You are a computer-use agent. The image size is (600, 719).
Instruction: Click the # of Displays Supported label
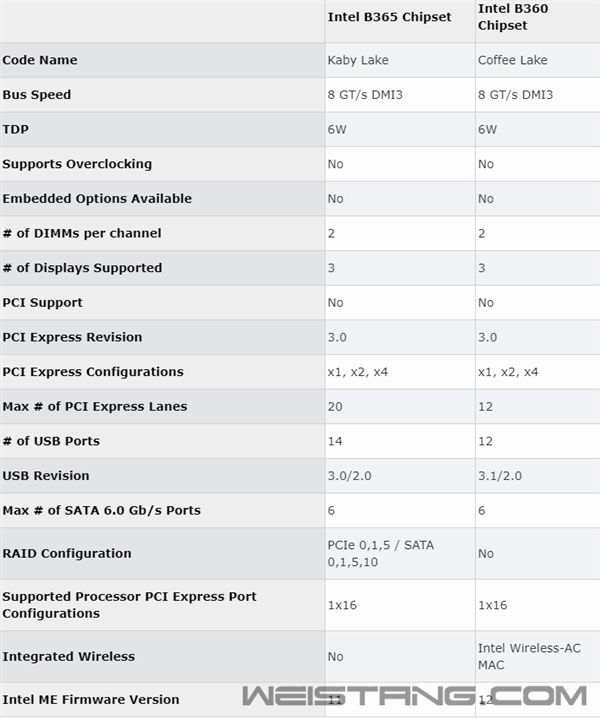click(82, 268)
